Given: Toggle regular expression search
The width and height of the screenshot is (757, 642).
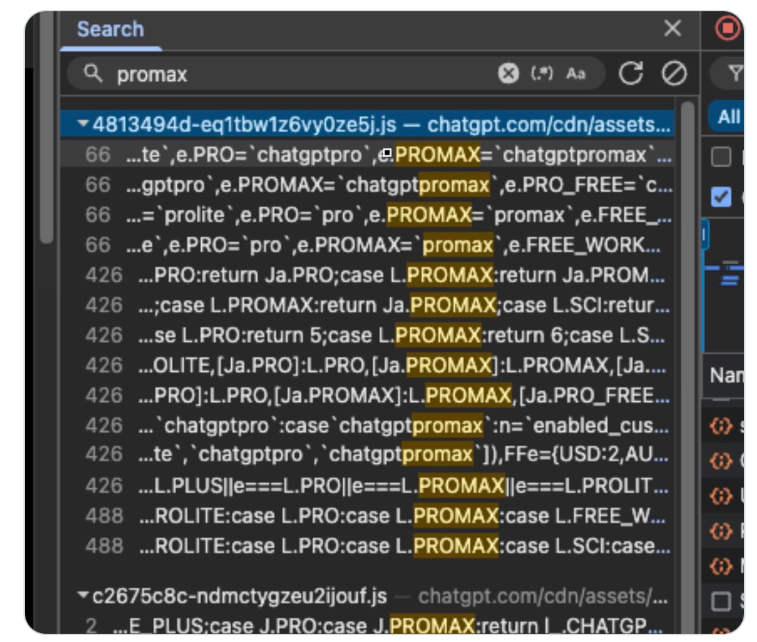Looking at the screenshot, I should coord(542,74).
